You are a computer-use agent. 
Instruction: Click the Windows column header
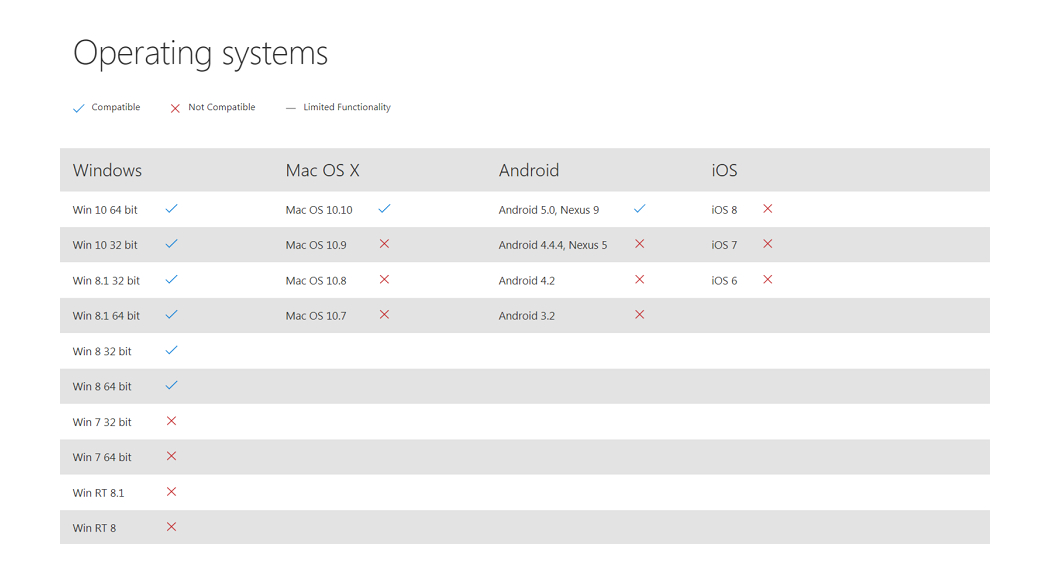pos(107,170)
